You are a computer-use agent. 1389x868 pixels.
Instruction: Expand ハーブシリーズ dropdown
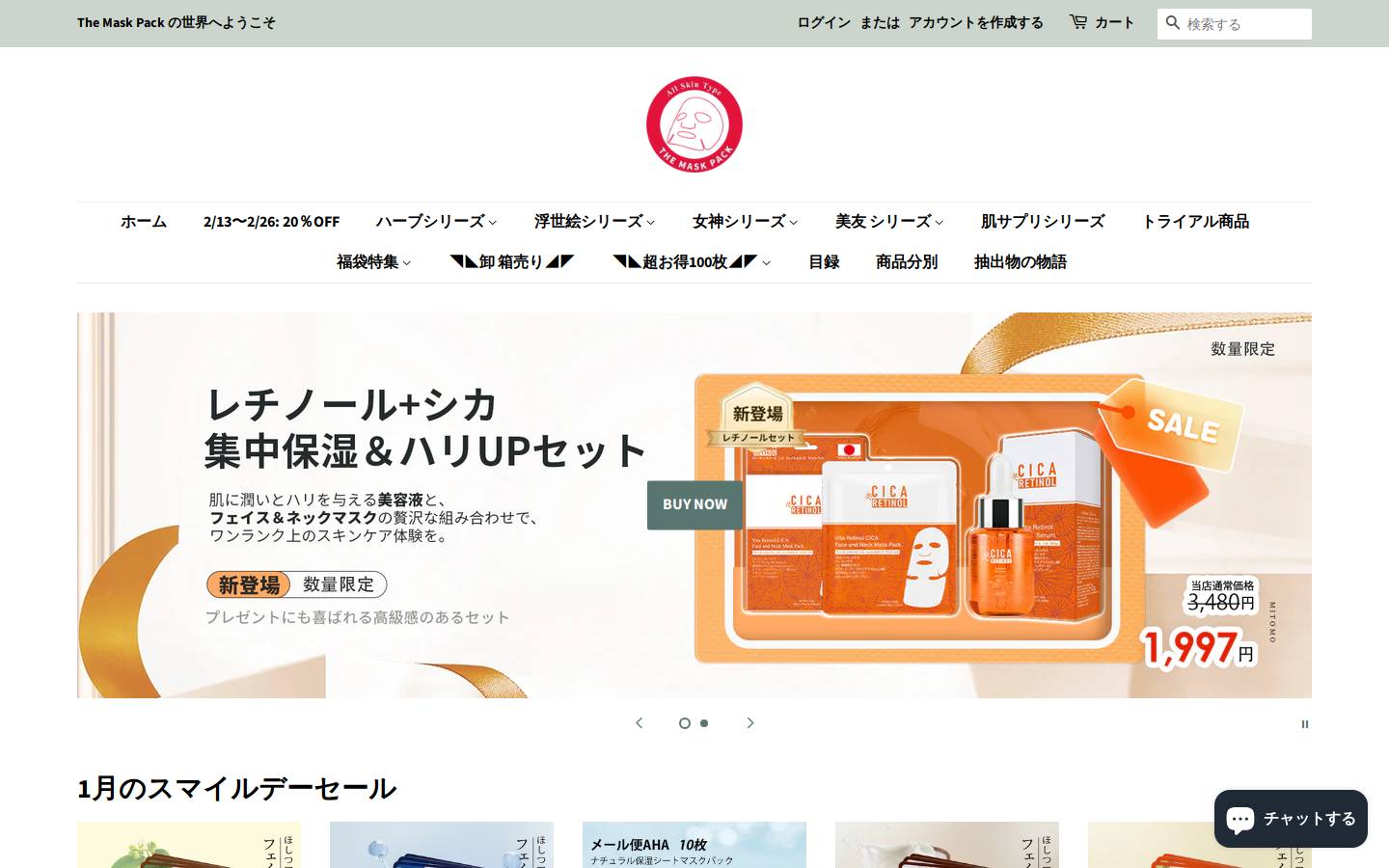click(436, 222)
